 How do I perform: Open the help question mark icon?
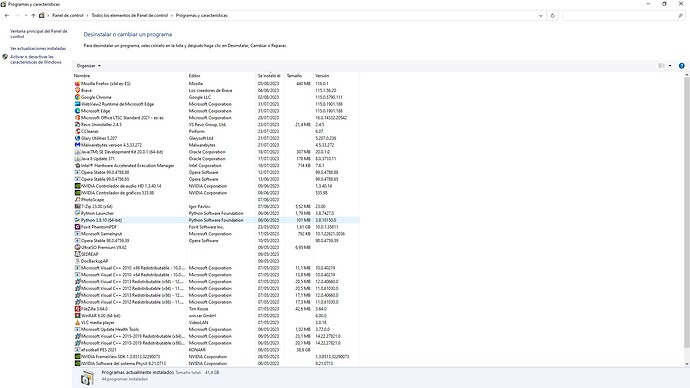[681, 66]
